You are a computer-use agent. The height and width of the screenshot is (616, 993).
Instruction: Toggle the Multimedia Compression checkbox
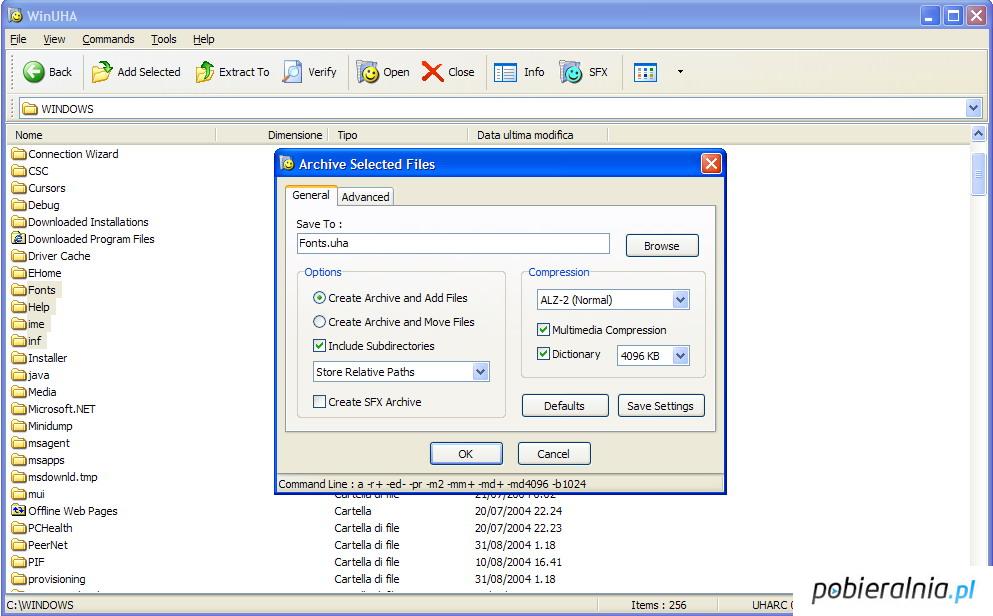coord(543,329)
